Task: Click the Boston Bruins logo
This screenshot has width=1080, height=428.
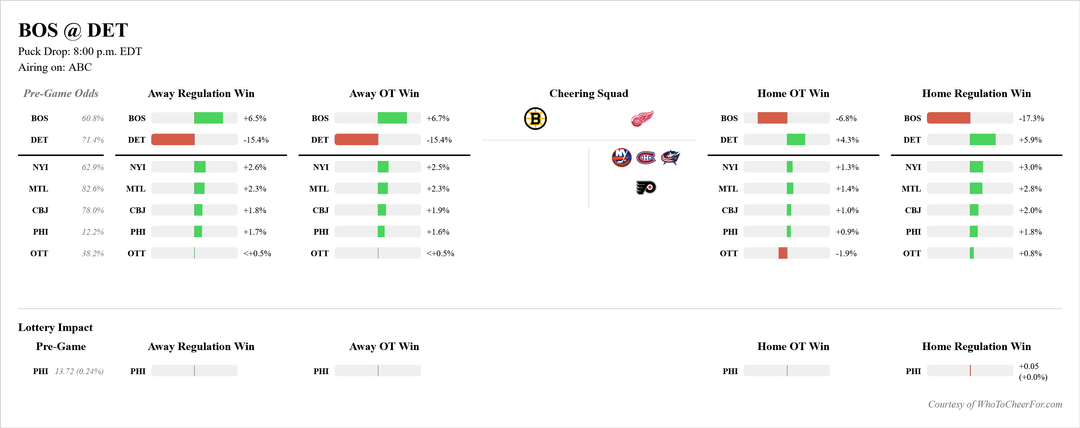Action: (535, 119)
